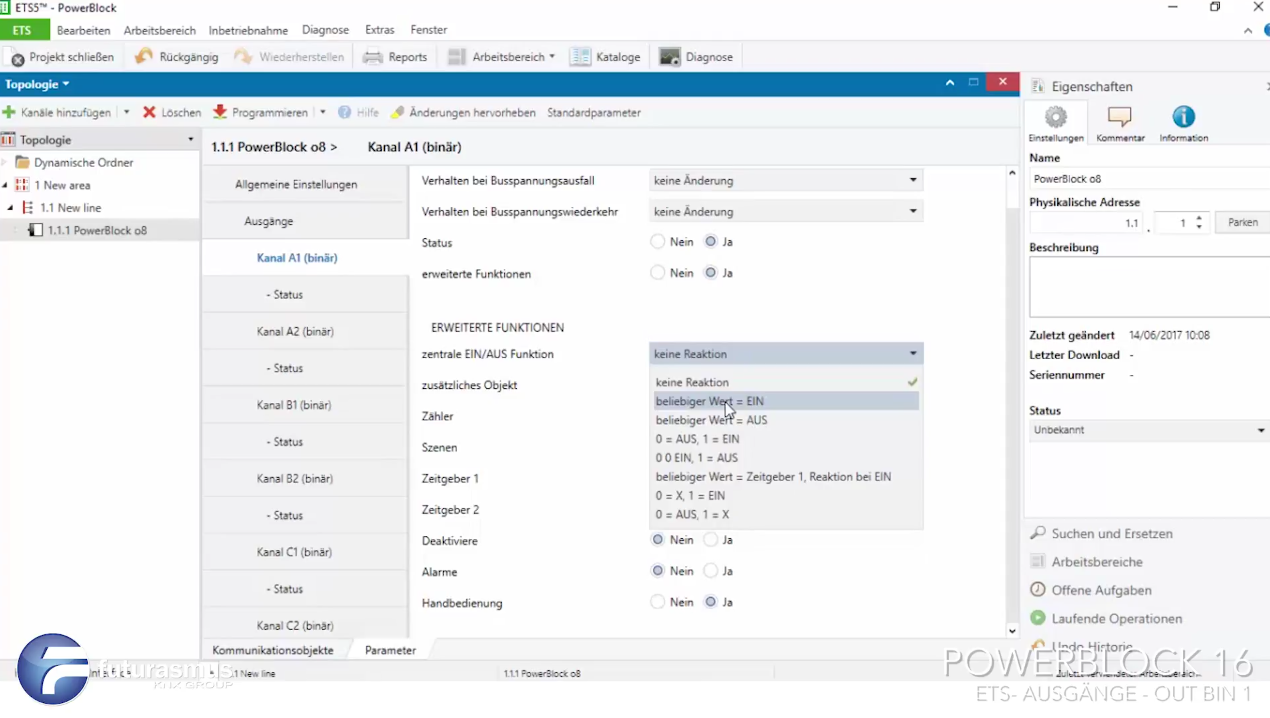Image resolution: width=1270 pixels, height=718 pixels.
Task: Choose '0 = AUS, 1 = EIN' option
Action: (697, 439)
